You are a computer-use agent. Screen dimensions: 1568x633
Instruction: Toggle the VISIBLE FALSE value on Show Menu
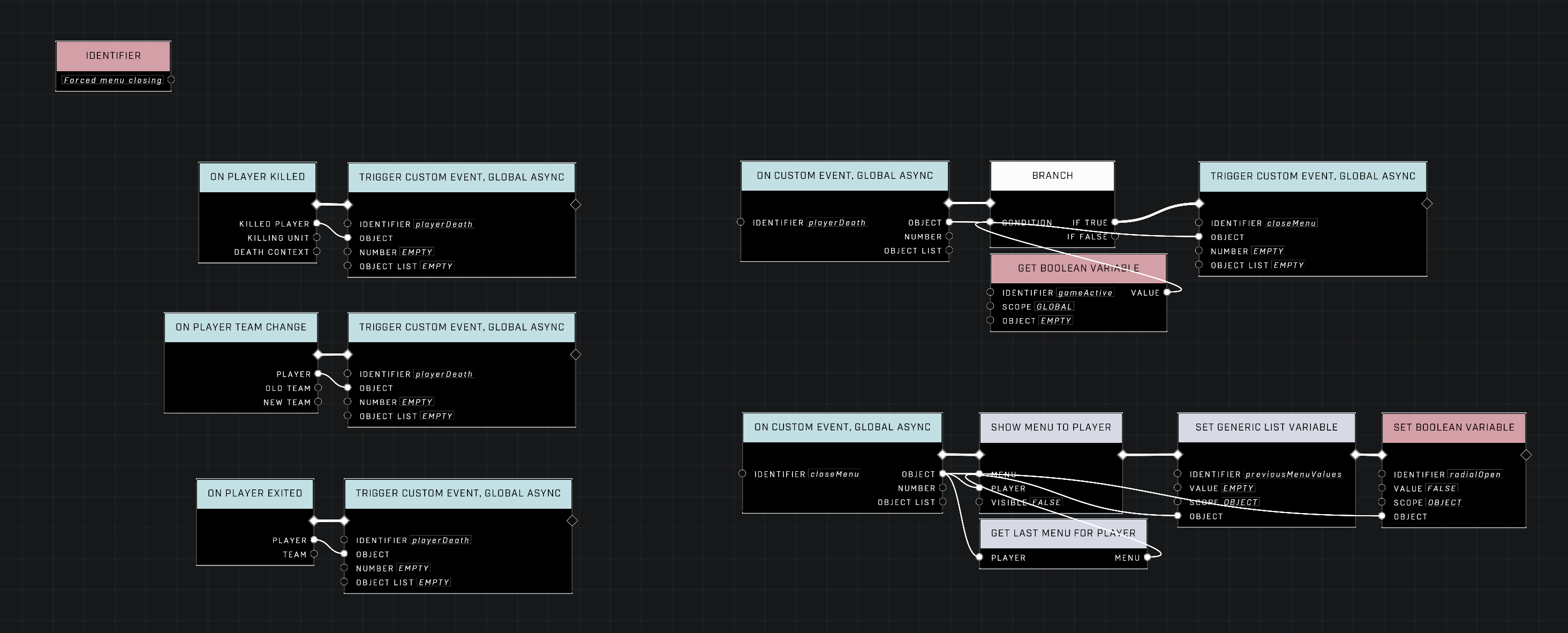point(1046,503)
